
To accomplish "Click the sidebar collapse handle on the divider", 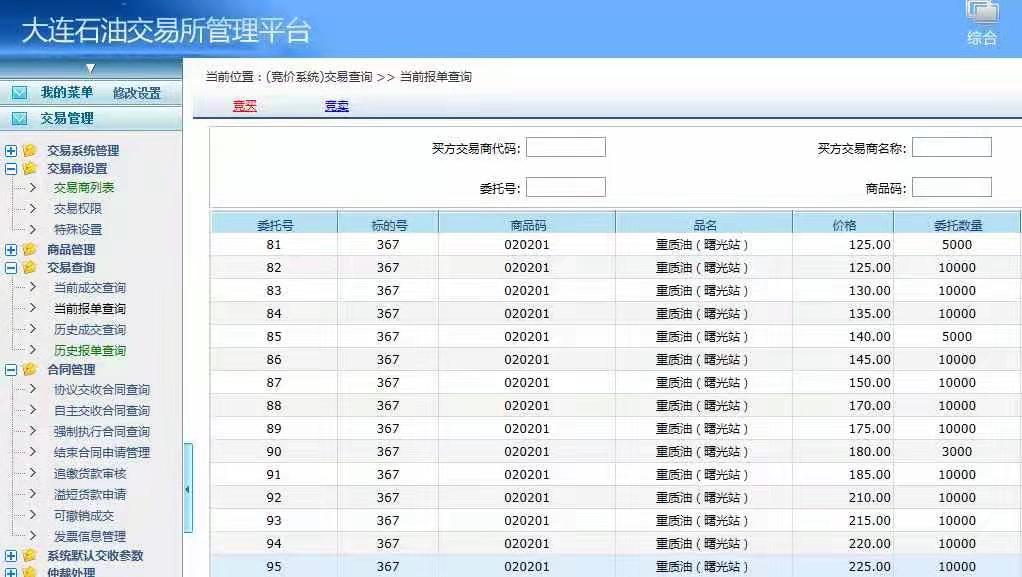I will (x=188, y=489).
